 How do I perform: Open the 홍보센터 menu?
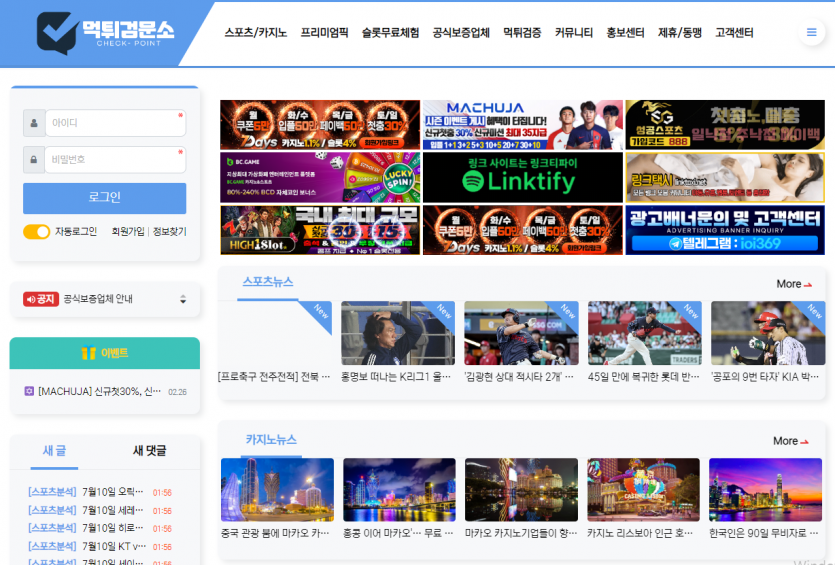[626, 33]
